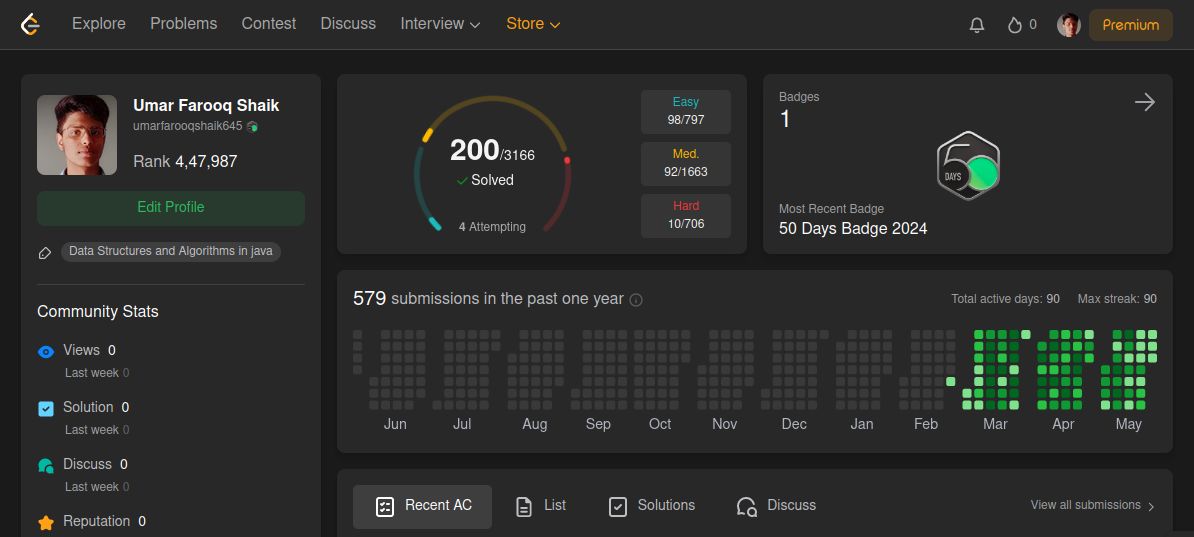Click the 4 Attempting text
The image size is (1194, 537).
click(x=492, y=227)
